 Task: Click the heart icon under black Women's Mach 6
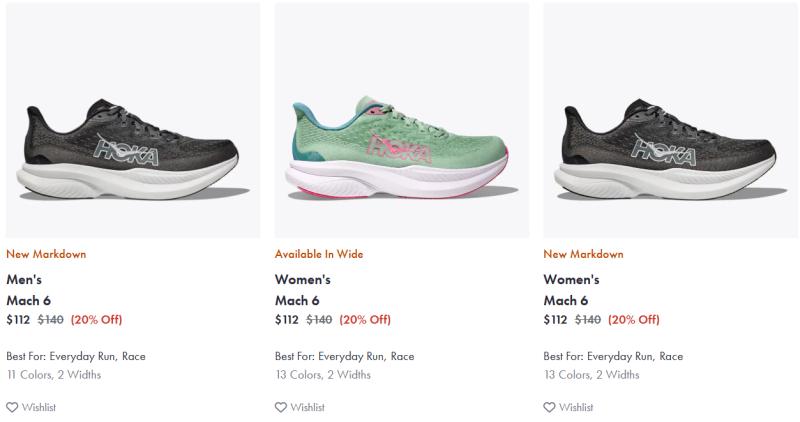549,407
